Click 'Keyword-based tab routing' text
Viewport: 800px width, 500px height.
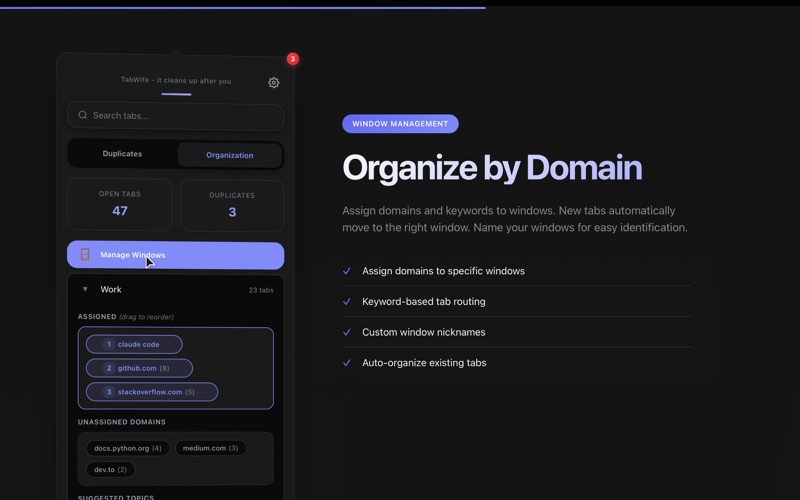click(x=423, y=302)
